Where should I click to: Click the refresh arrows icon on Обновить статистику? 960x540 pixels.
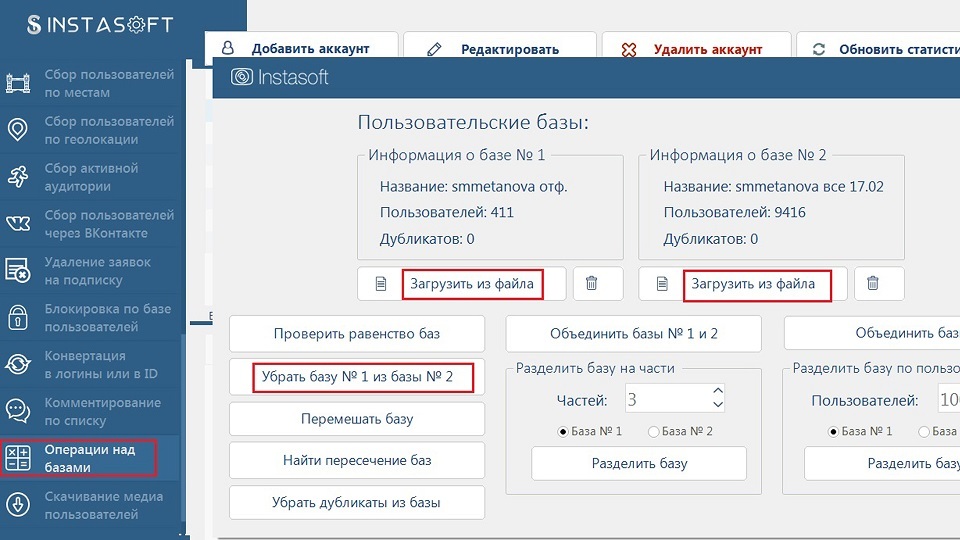819,49
